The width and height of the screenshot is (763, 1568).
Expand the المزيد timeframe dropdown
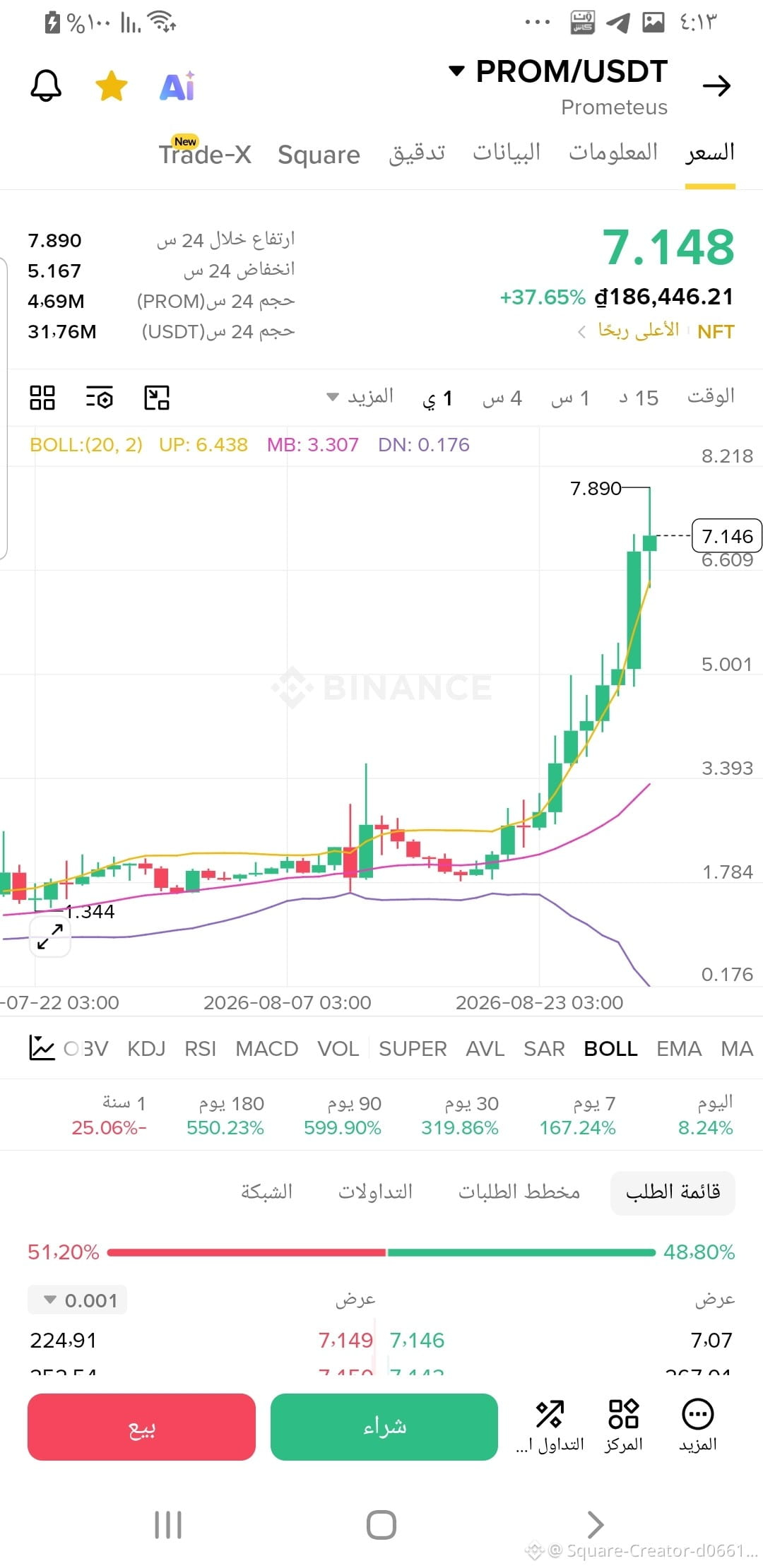tap(360, 397)
